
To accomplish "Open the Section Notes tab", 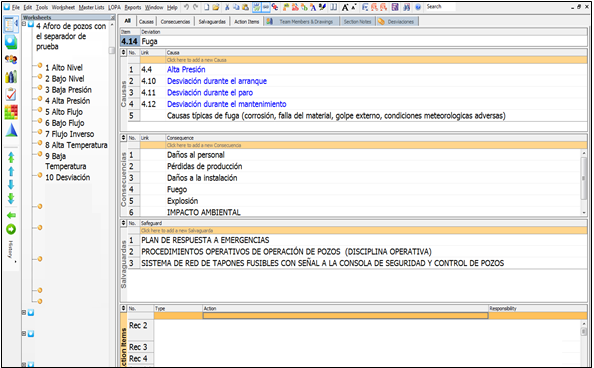I will [x=357, y=22].
